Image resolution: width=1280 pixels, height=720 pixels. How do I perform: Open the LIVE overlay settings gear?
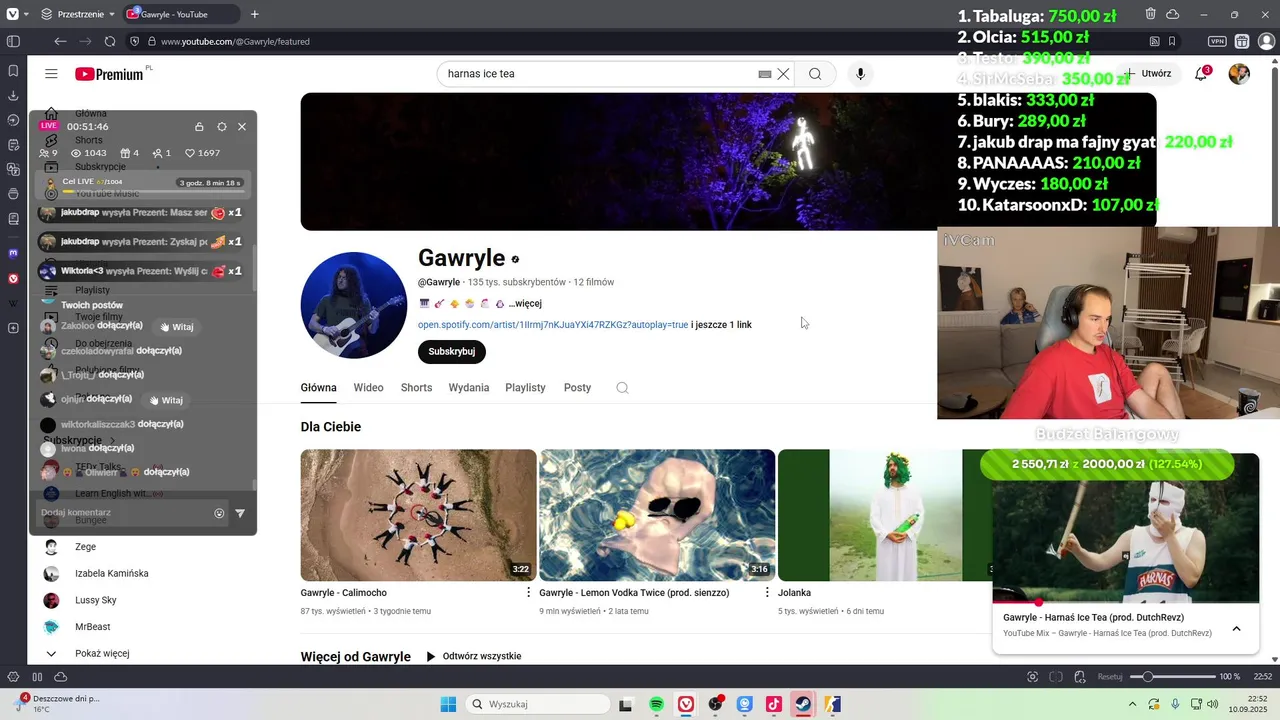pyautogui.click(x=221, y=127)
